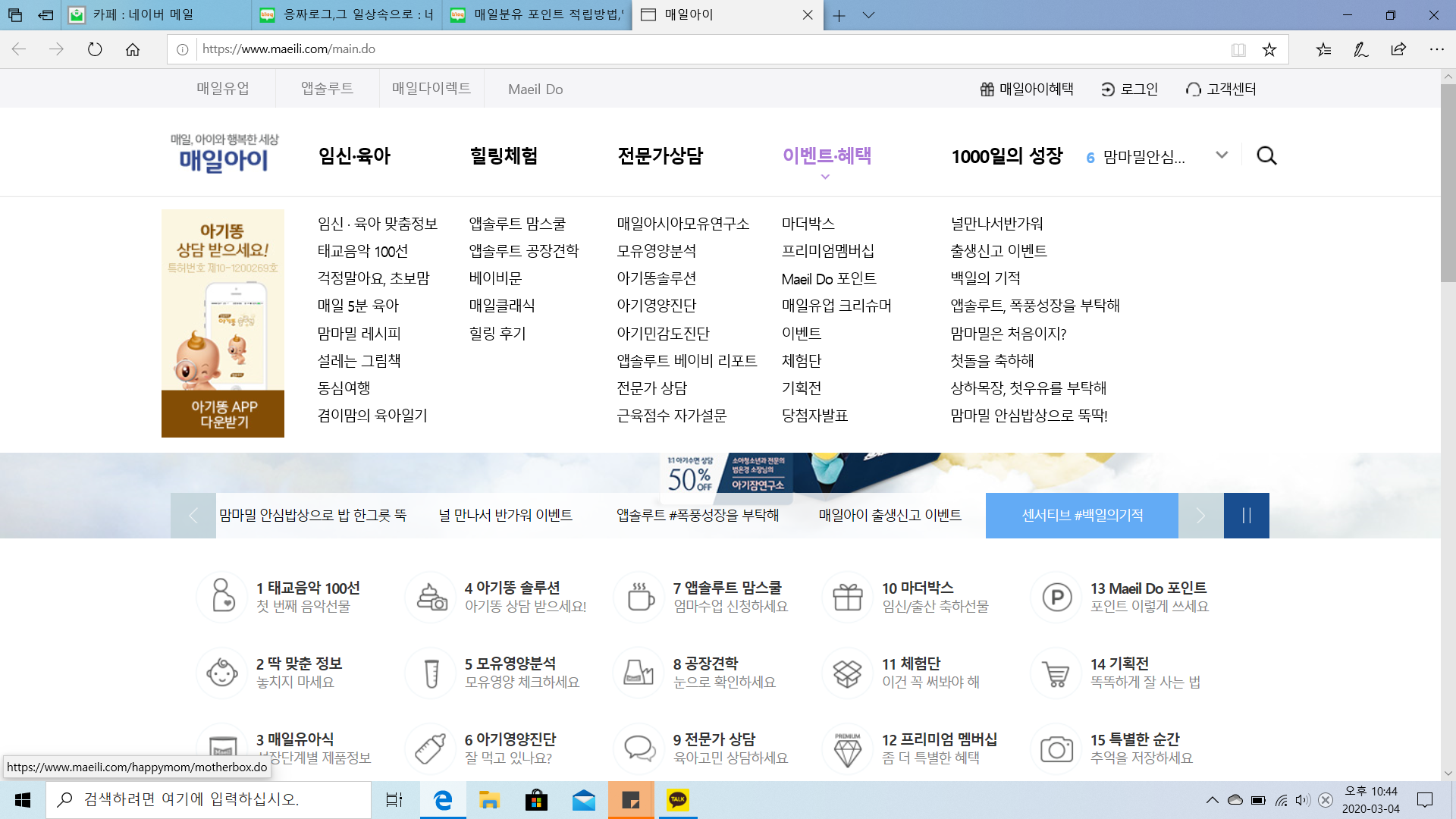This screenshot has width=1456, height=819.
Task: Open the 1000일의 성장 main menu
Action: click(1007, 156)
